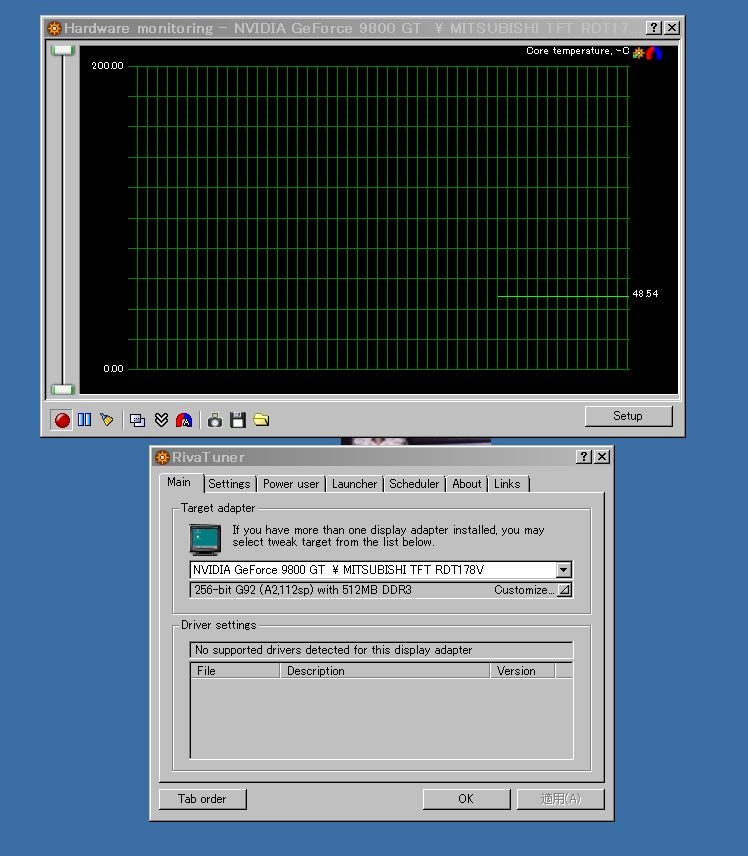Click the top handle of graph vertical slider
748x856 pixels.
[63, 50]
